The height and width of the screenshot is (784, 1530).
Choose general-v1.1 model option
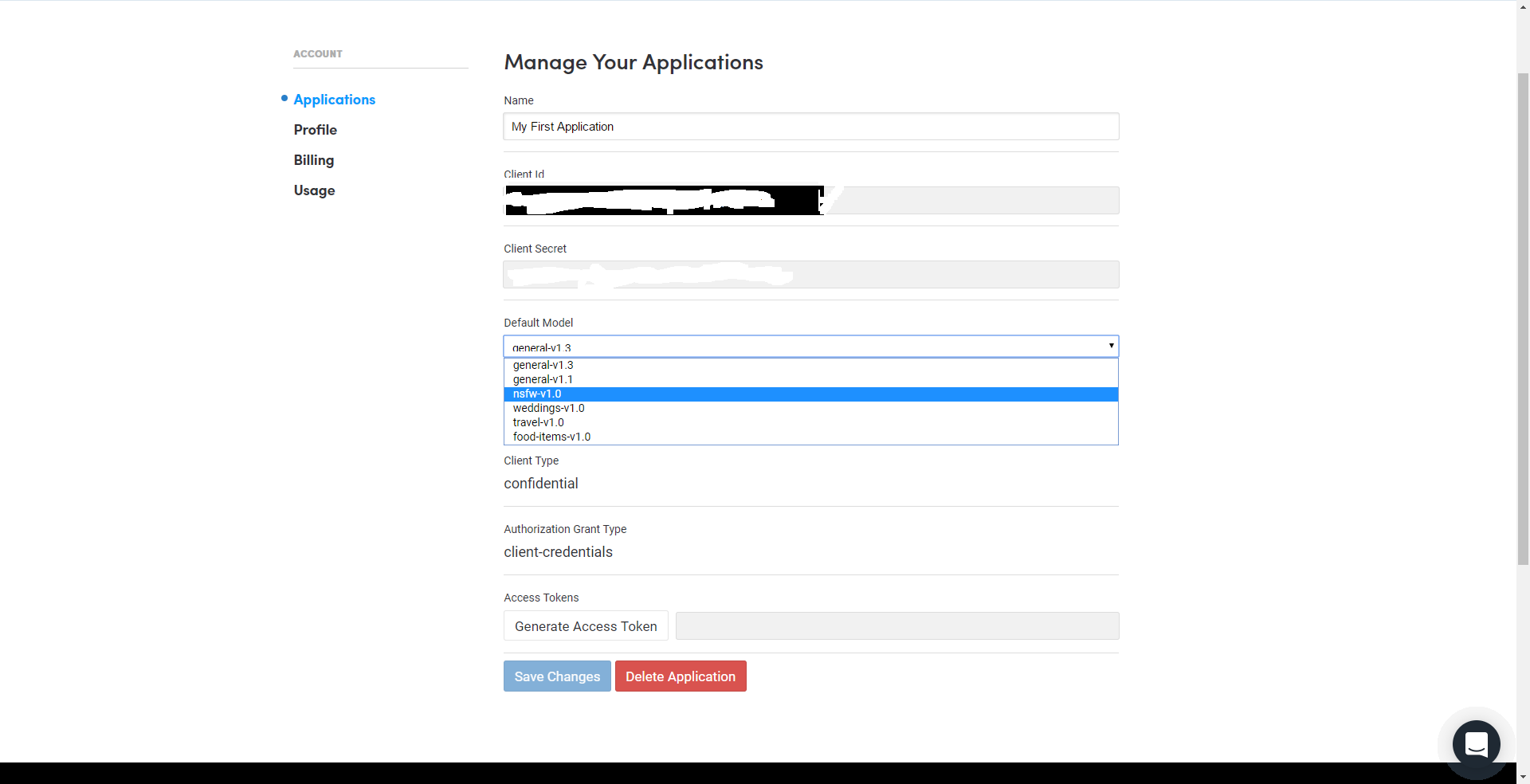coord(543,380)
